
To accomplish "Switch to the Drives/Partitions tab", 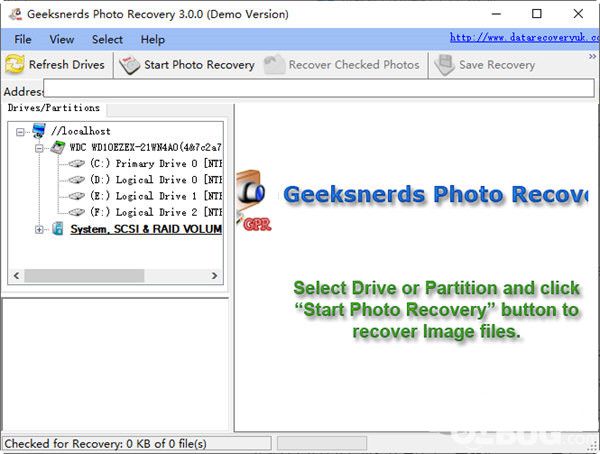I will point(54,108).
